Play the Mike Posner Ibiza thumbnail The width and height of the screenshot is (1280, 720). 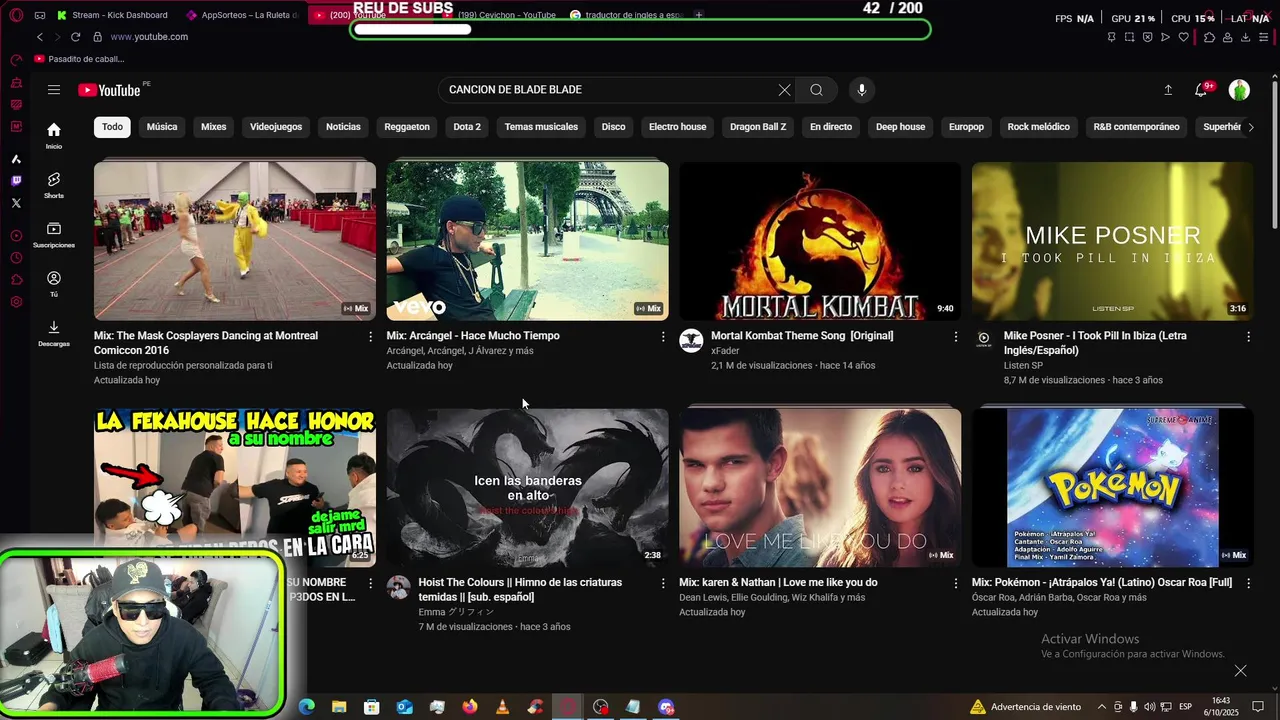click(x=1112, y=241)
